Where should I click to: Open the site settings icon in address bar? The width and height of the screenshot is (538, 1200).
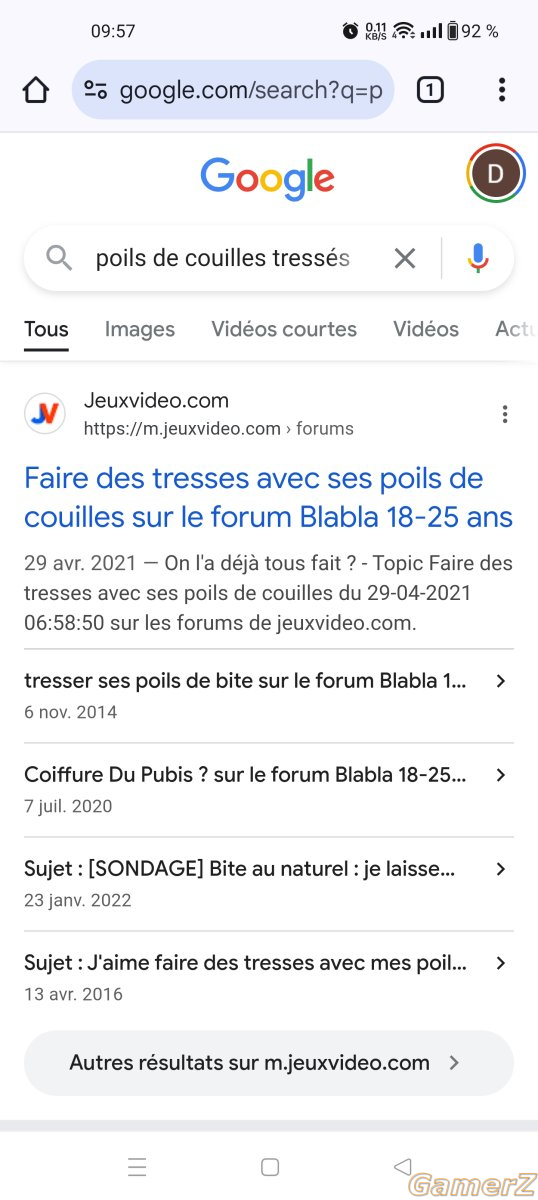pyautogui.click(x=95, y=91)
